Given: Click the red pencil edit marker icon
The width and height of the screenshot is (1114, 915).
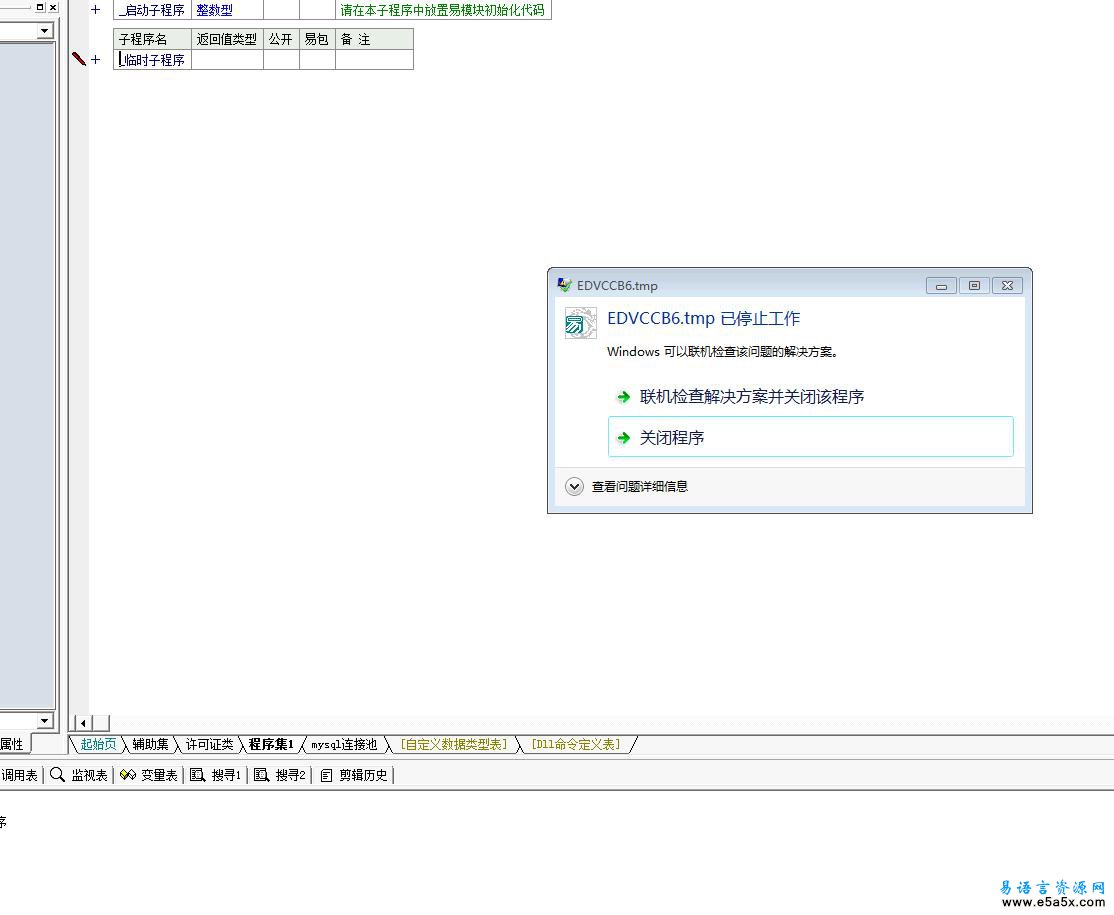Looking at the screenshot, I should click(79, 59).
